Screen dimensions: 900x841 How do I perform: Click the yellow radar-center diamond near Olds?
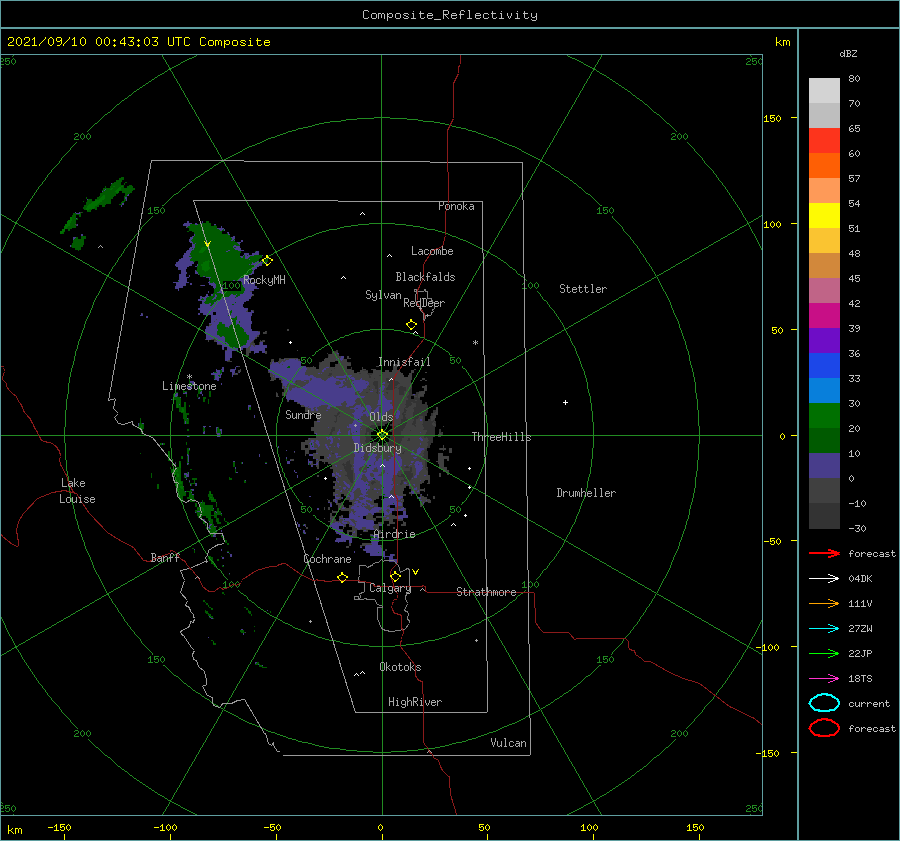pyautogui.click(x=382, y=435)
